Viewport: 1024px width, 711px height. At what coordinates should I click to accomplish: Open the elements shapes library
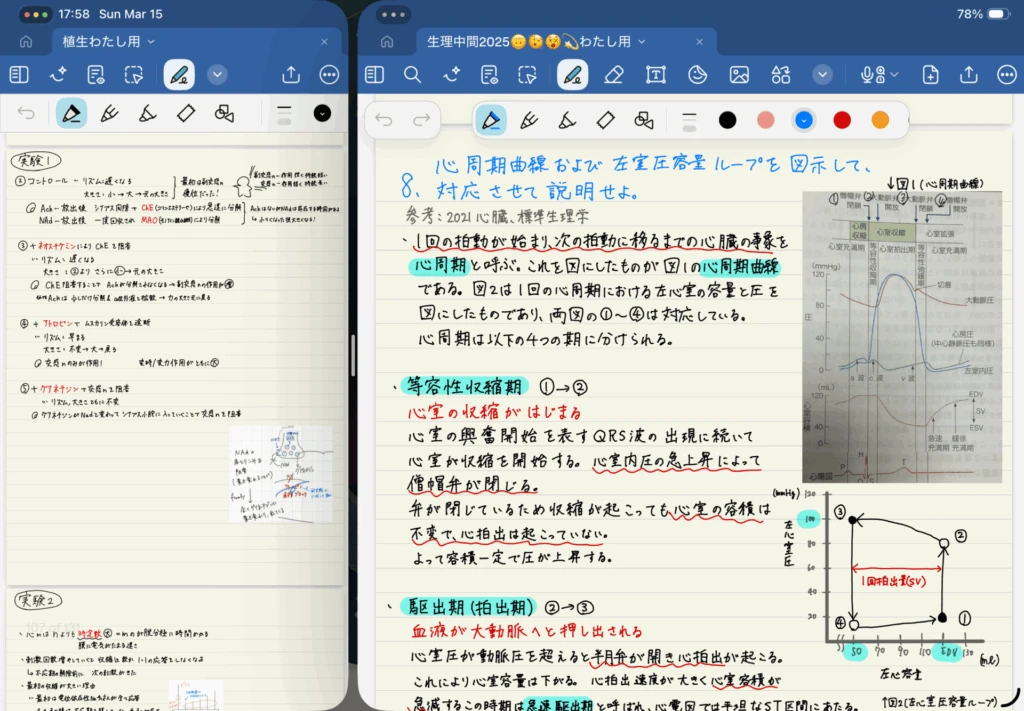(x=780, y=75)
